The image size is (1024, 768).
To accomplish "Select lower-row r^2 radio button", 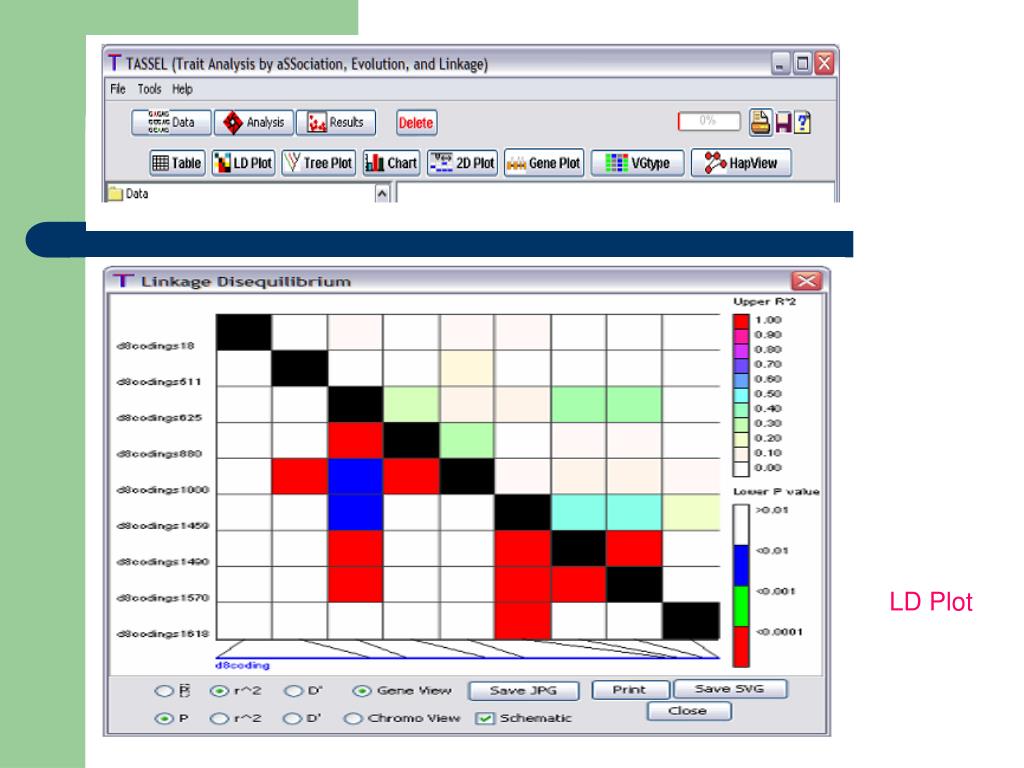I will pyautogui.click(x=219, y=718).
